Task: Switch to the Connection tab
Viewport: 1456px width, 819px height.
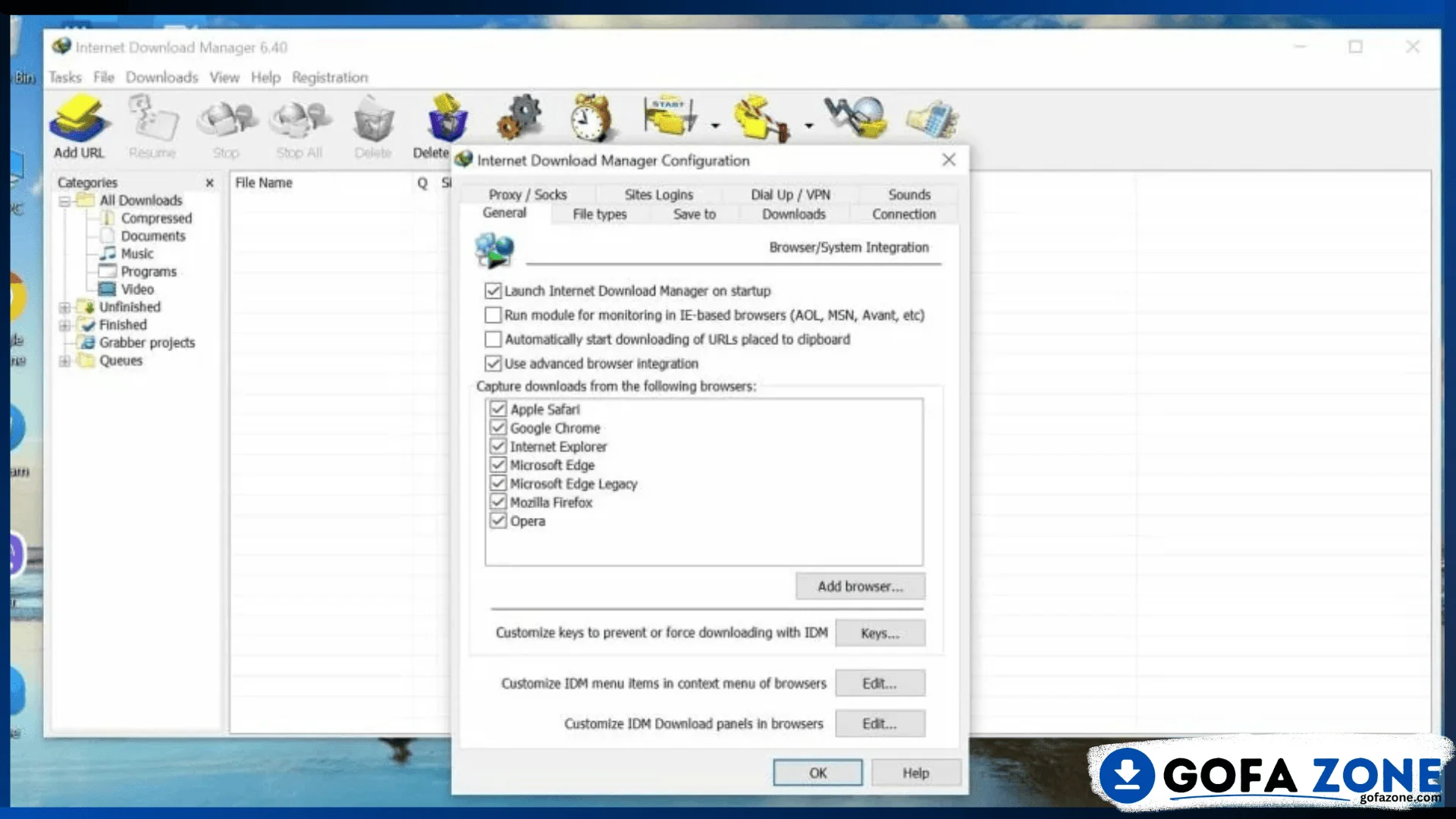Action: pos(904,215)
